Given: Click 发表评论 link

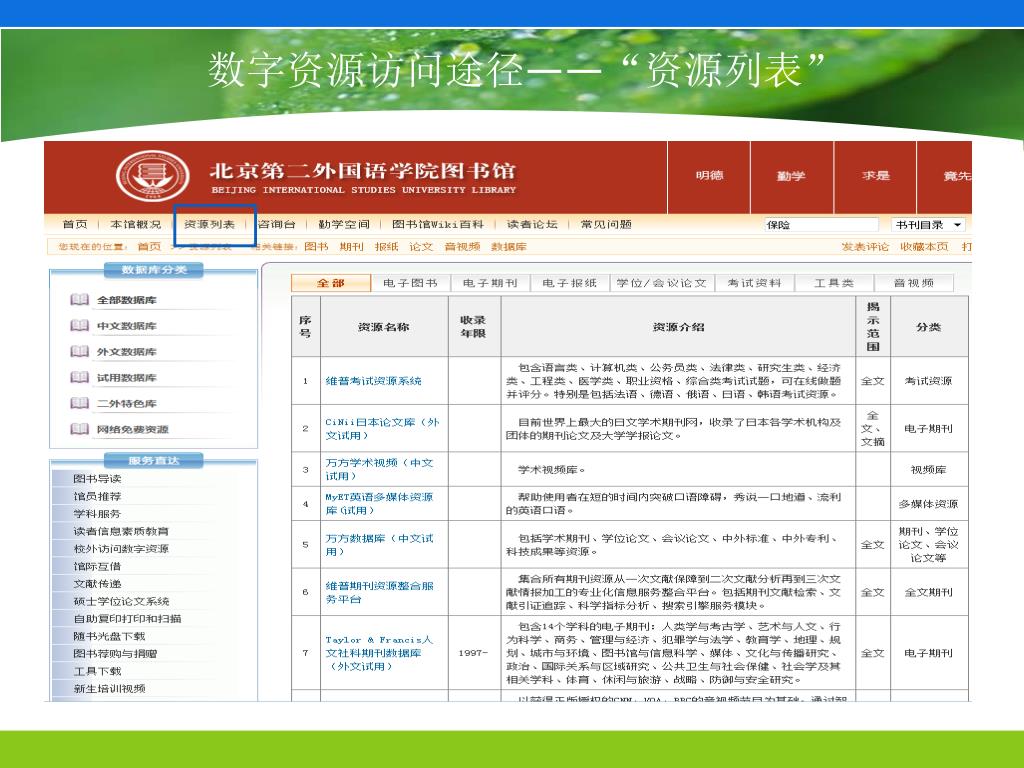Looking at the screenshot, I should pyautogui.click(x=865, y=246).
